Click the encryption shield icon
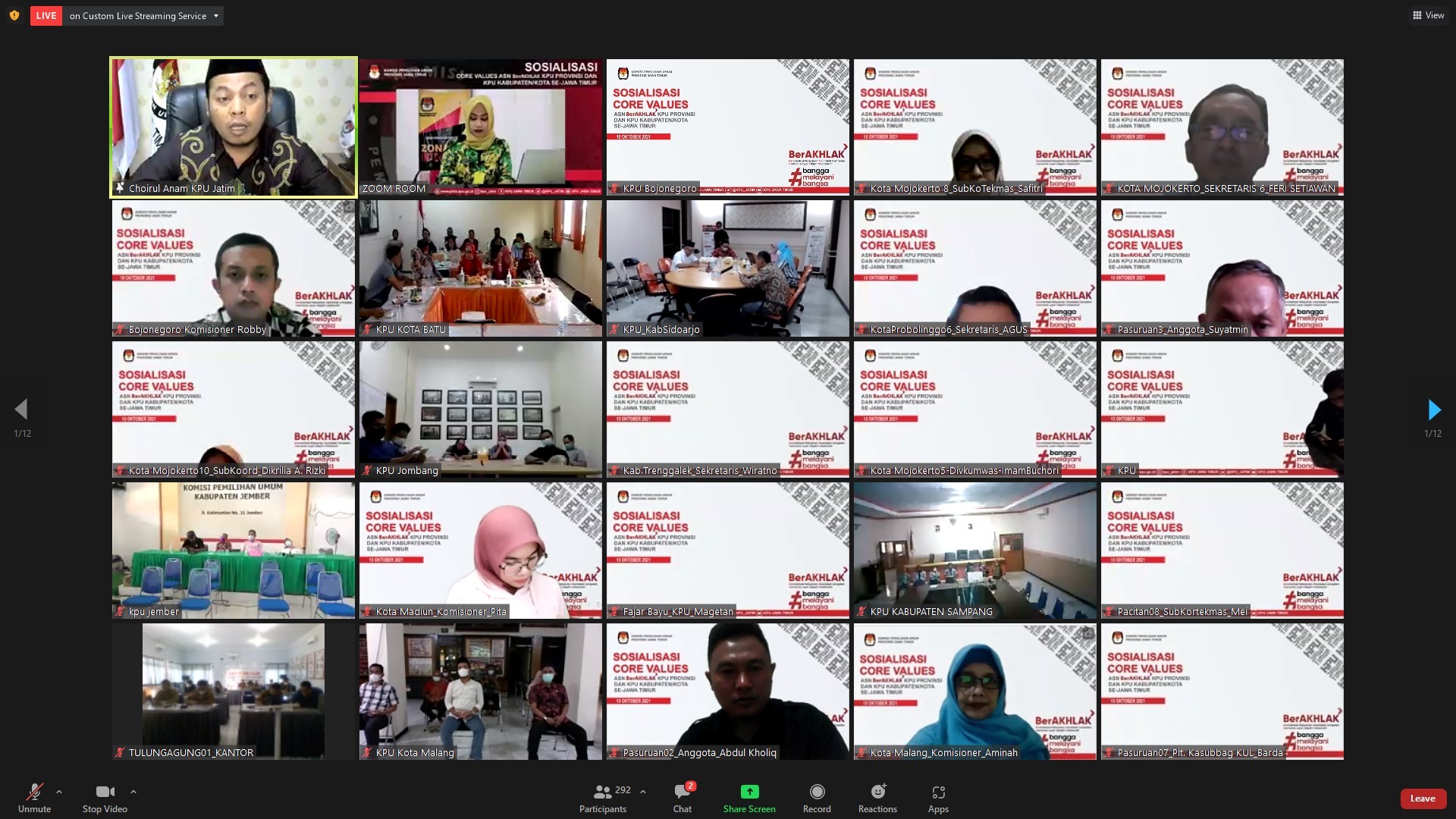The height and width of the screenshot is (819, 1456). (14, 15)
